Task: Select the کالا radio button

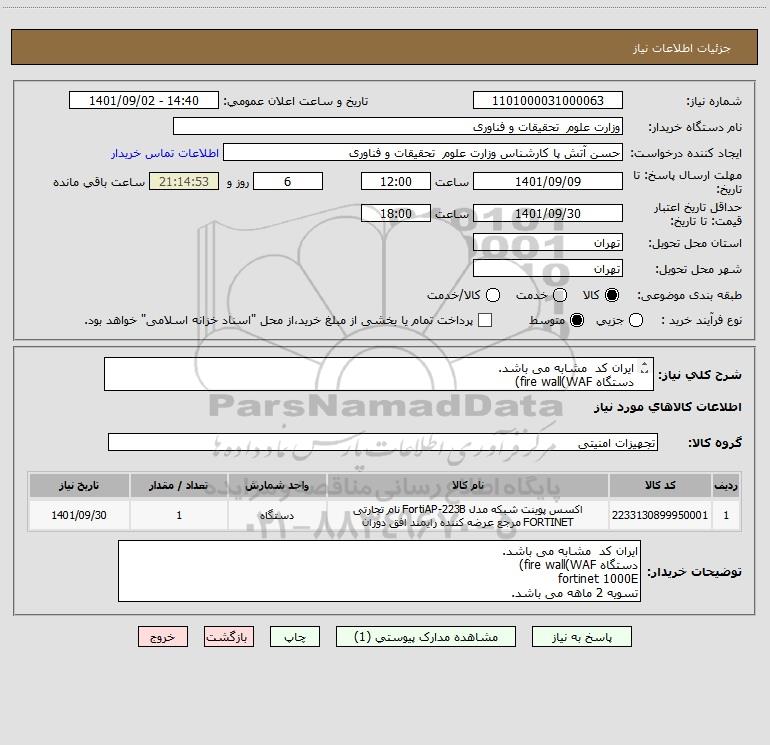Action: pos(612,295)
